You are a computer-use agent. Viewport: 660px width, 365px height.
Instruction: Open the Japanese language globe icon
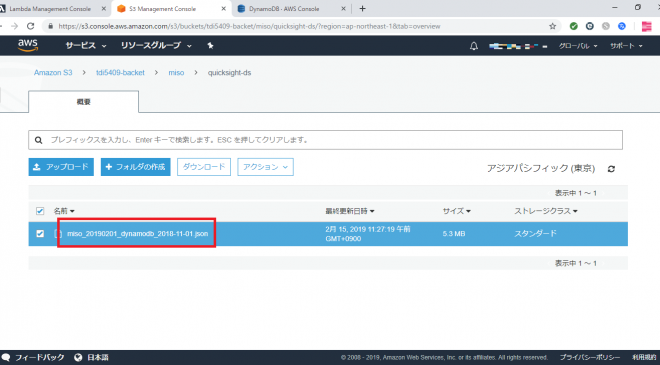[78, 357]
